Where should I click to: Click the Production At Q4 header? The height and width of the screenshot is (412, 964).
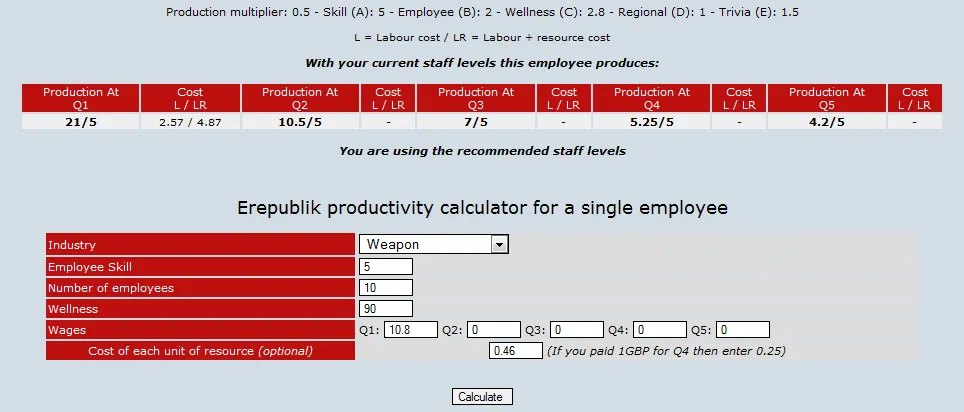652,98
